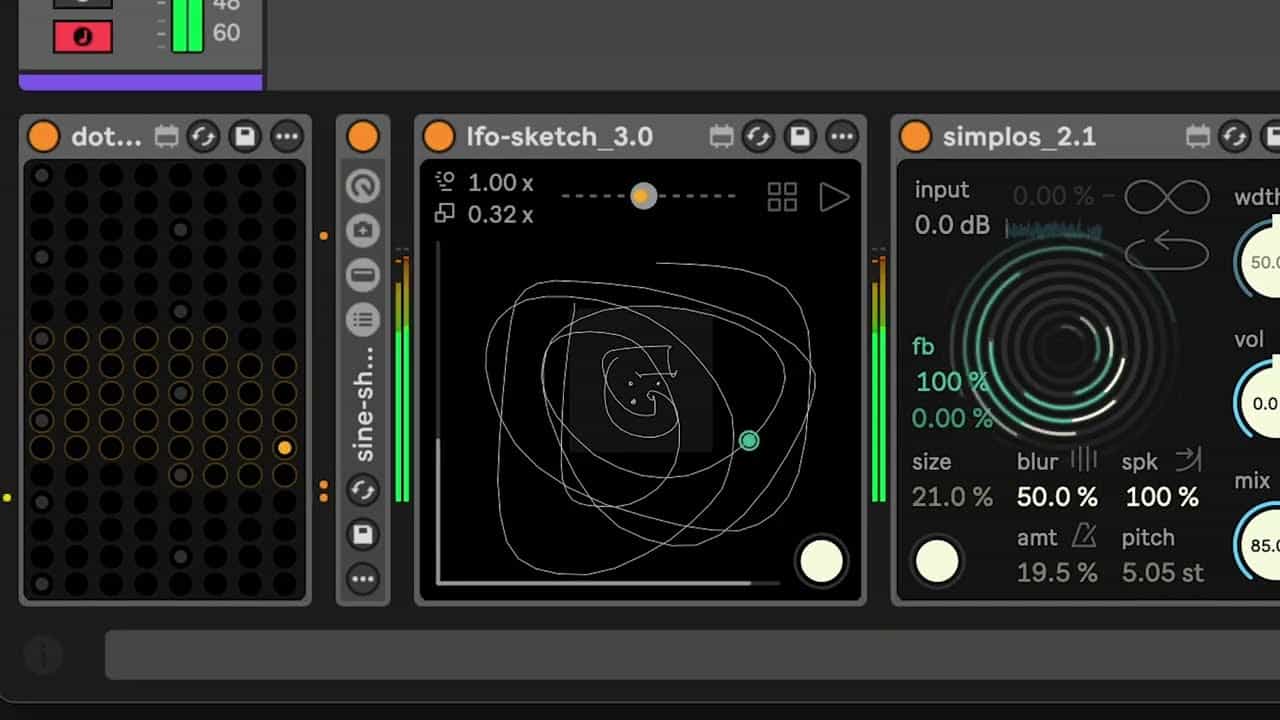Click the blur 50.0 % value
The height and width of the screenshot is (720, 1280).
pos(1057,497)
